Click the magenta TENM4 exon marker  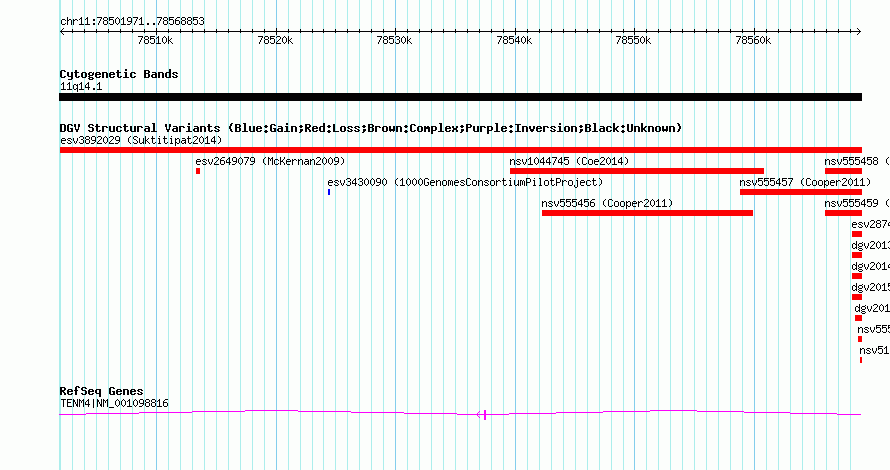tap(485, 415)
